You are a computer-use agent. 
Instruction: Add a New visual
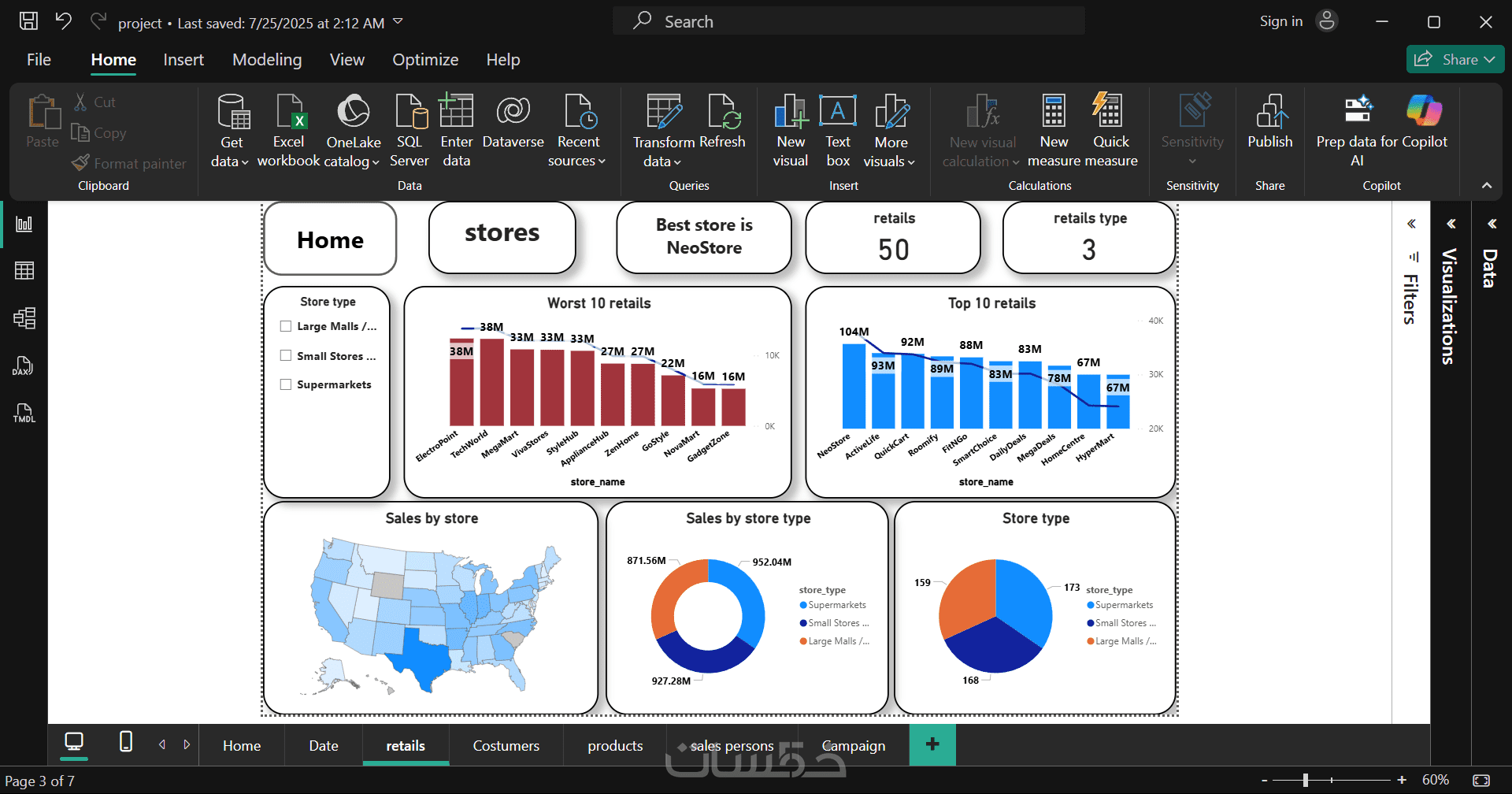point(791,131)
